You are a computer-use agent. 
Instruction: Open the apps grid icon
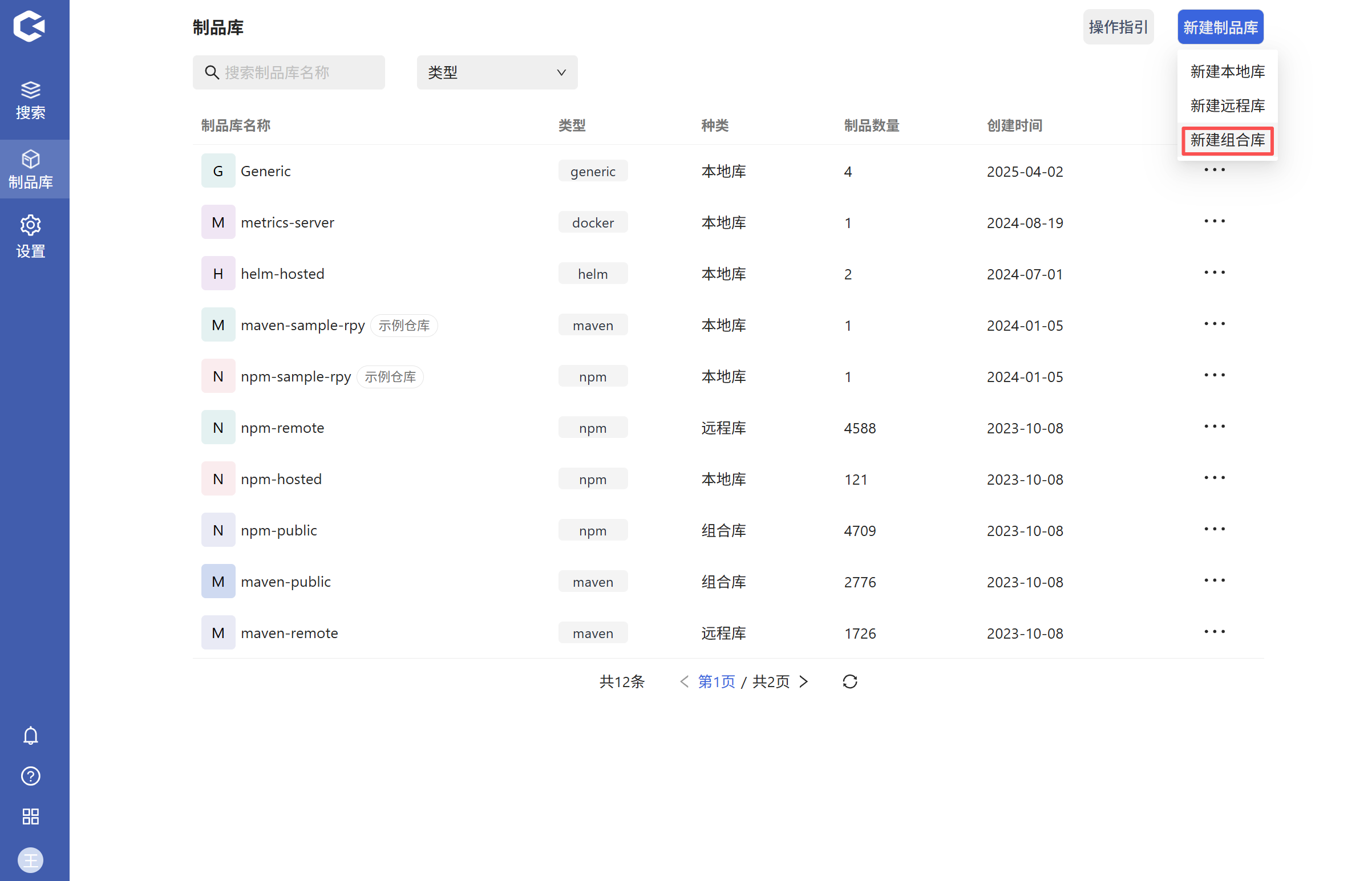pyautogui.click(x=30, y=817)
